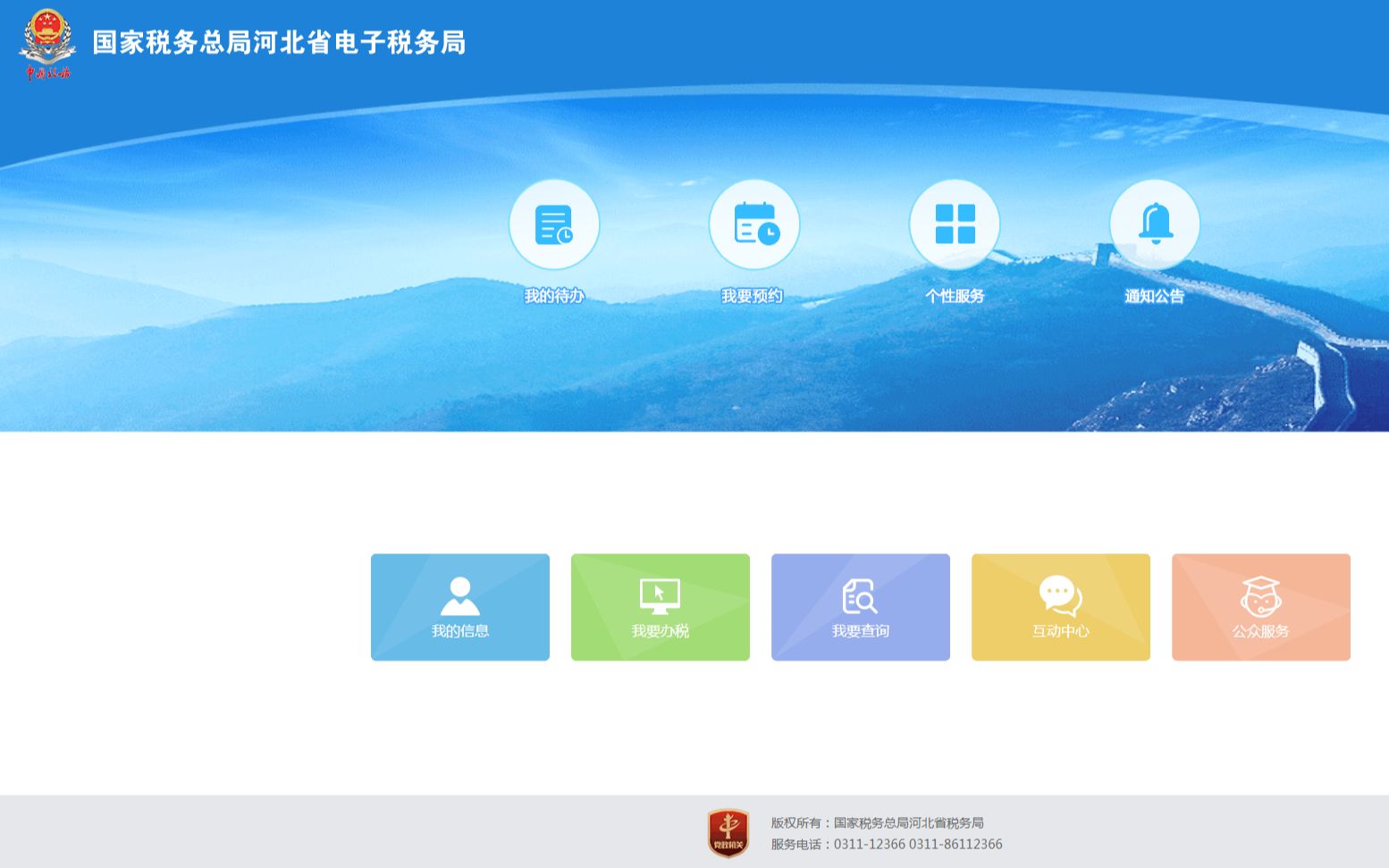Click the 通知公告 text label
Screen dimensions: 1389x868
[1155, 296]
